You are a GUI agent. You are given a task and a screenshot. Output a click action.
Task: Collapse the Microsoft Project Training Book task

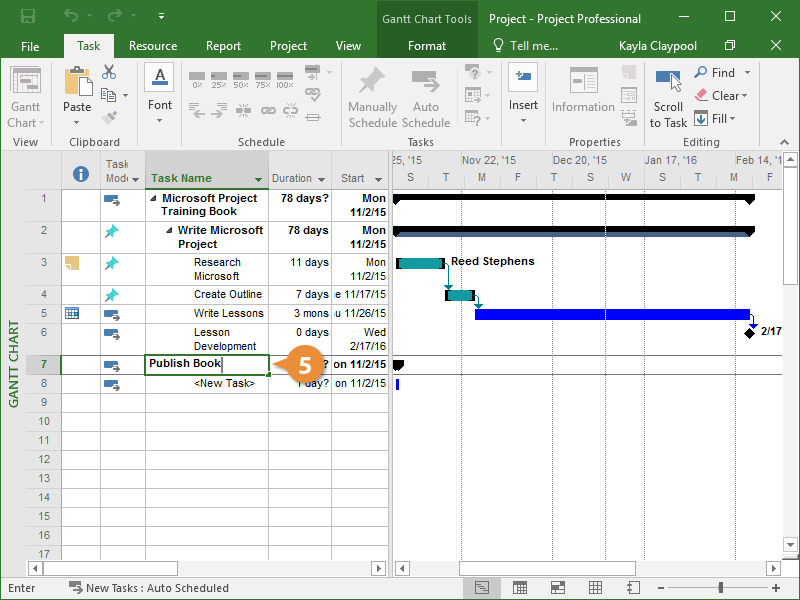pyautogui.click(x=154, y=199)
